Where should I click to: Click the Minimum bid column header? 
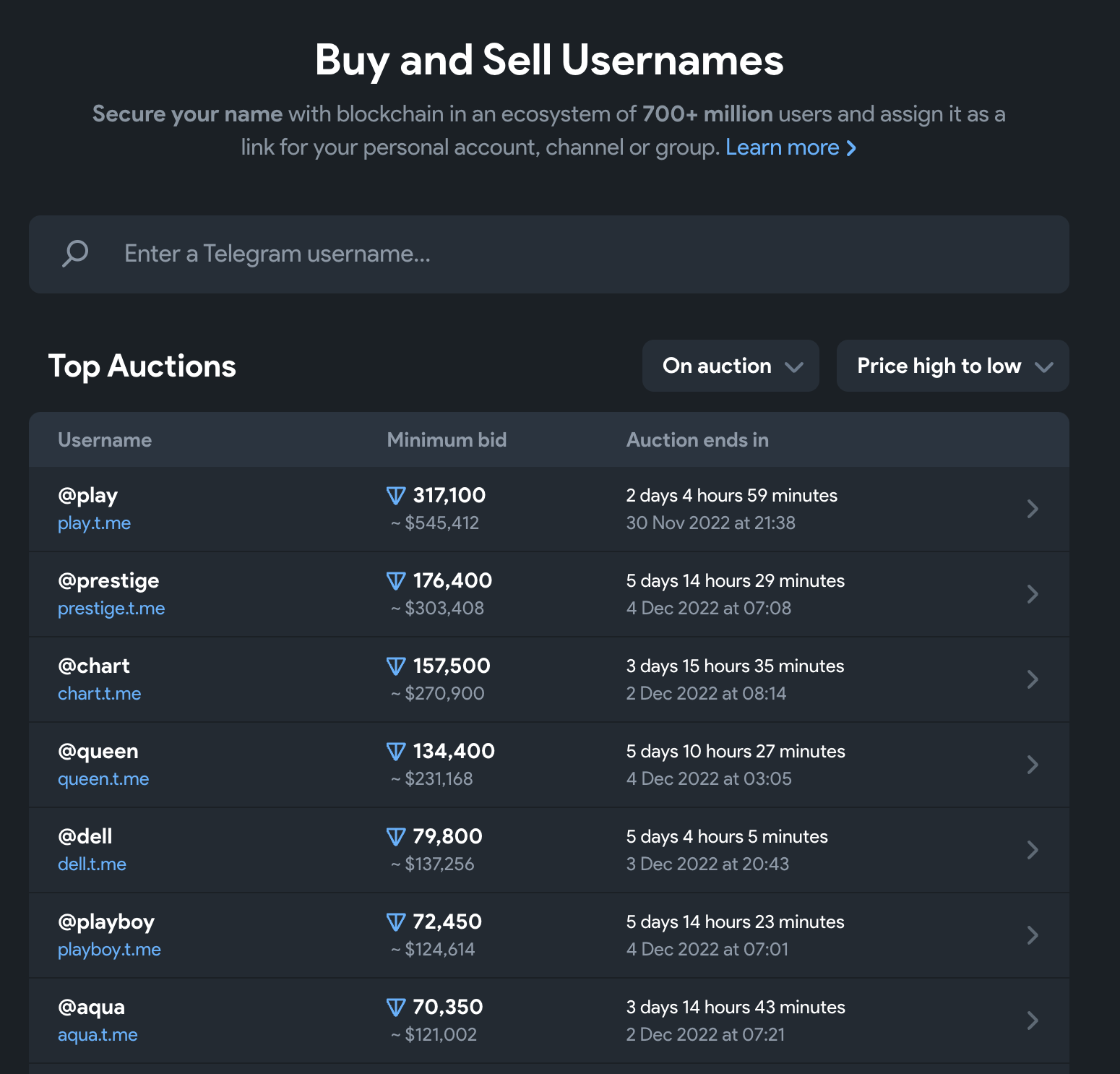pyautogui.click(x=447, y=440)
